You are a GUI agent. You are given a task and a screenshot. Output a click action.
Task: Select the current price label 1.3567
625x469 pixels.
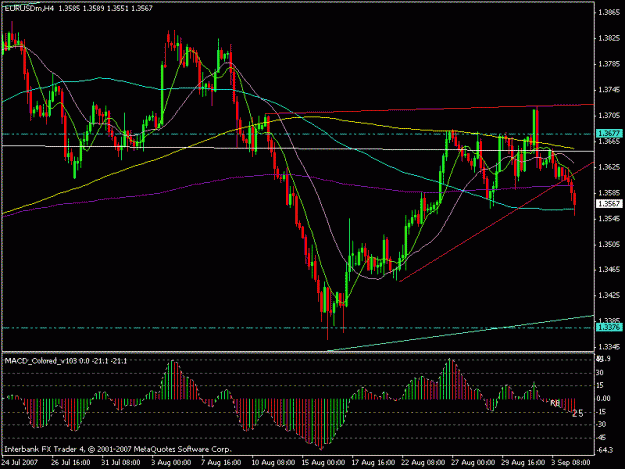[x=609, y=204]
